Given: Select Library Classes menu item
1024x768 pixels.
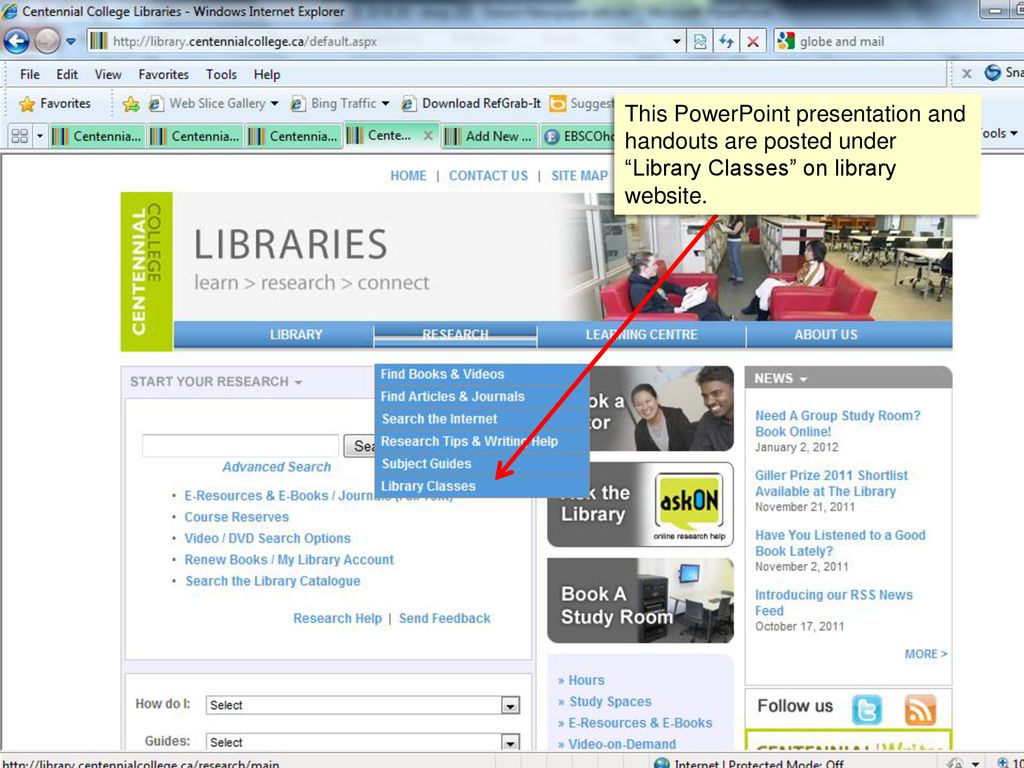Looking at the screenshot, I should coord(482,486).
